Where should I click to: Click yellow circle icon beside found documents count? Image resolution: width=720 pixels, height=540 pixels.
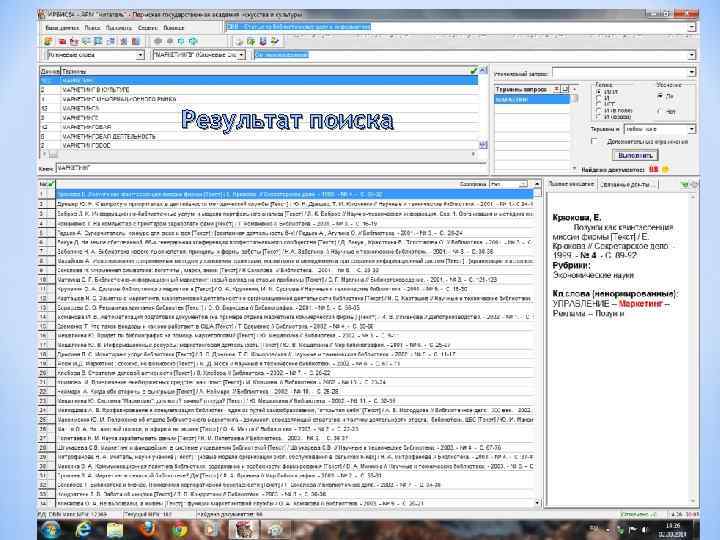click(x=665, y=169)
